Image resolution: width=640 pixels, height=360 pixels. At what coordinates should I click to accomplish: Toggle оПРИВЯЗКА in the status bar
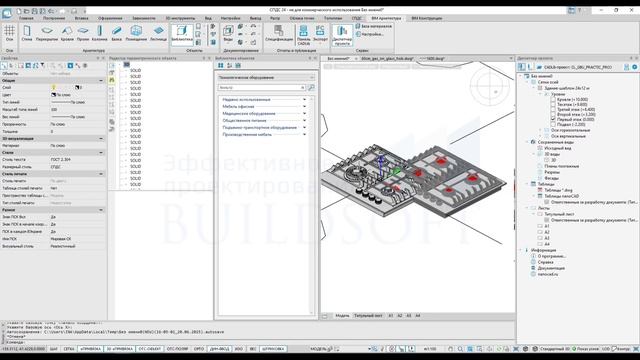click(x=91, y=349)
